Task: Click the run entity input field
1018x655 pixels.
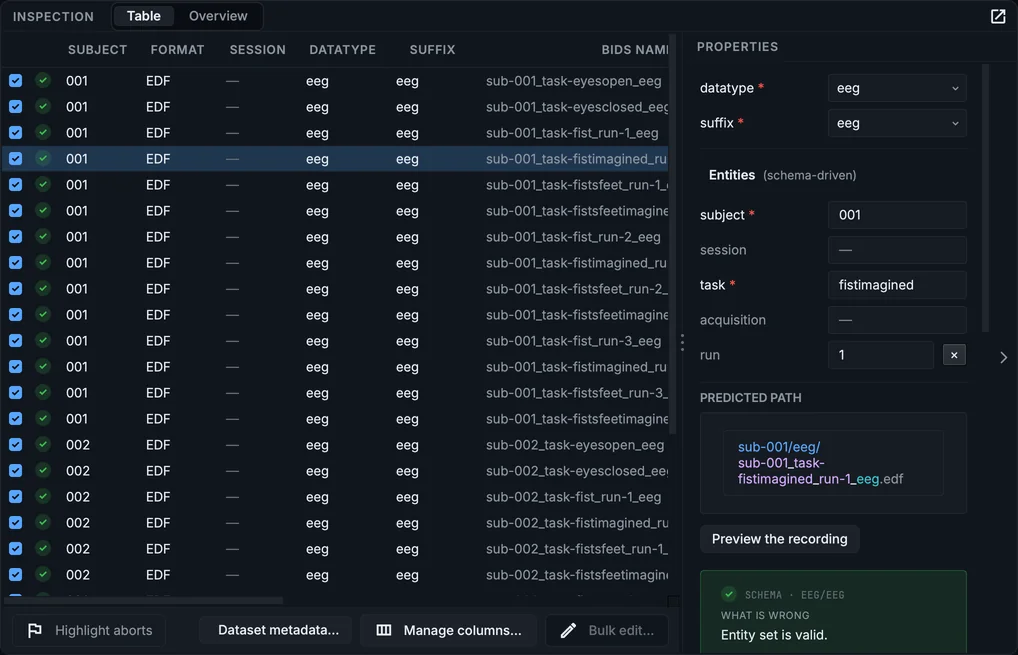Action: [x=881, y=355]
